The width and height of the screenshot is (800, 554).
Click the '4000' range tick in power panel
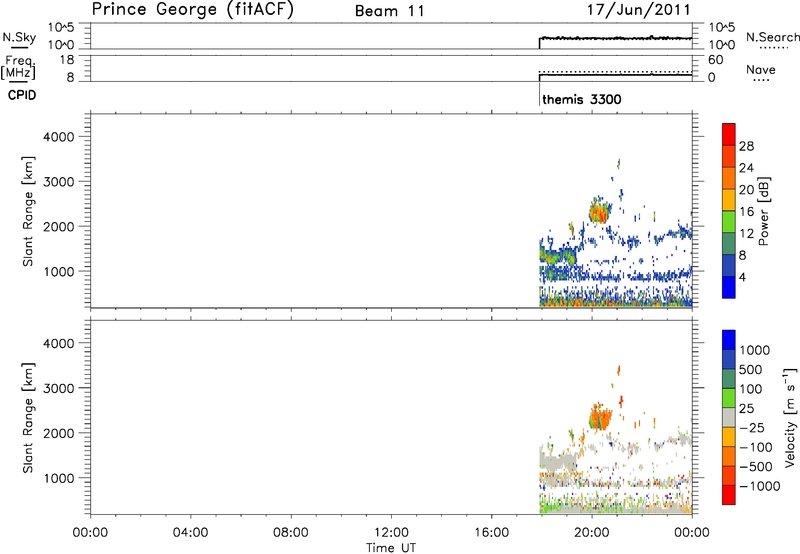coord(59,137)
